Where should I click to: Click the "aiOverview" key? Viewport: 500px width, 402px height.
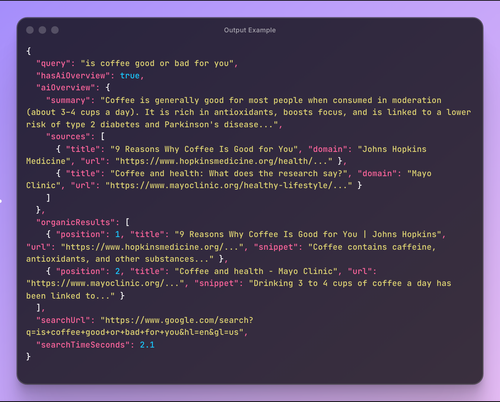pos(66,88)
